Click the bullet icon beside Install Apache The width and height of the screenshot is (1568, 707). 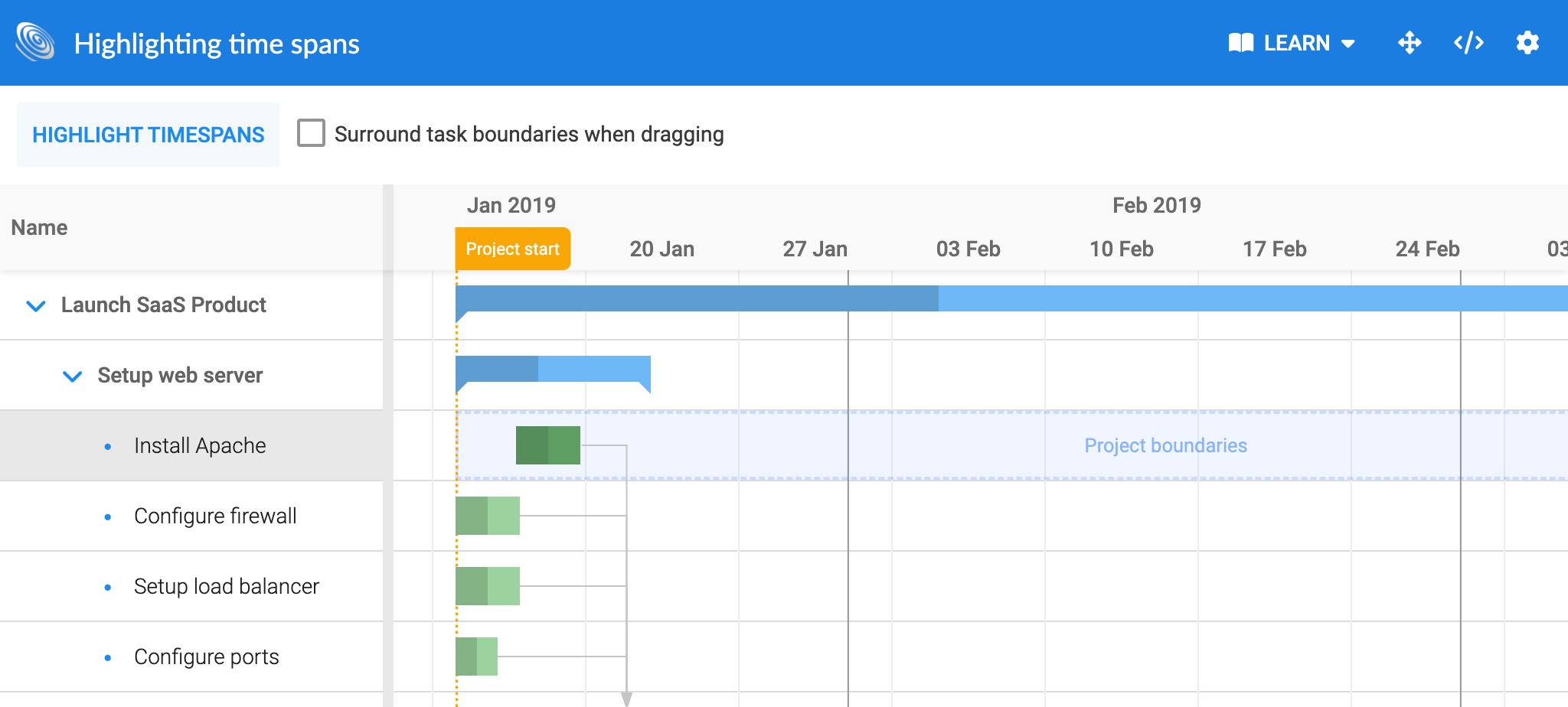click(106, 446)
